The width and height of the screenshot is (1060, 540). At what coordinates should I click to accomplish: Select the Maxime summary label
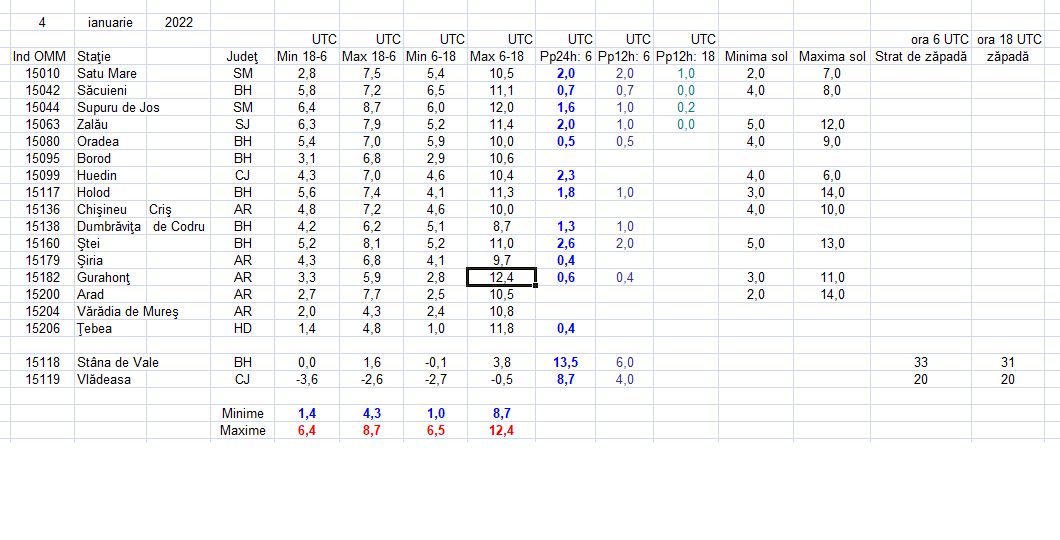click(x=243, y=431)
